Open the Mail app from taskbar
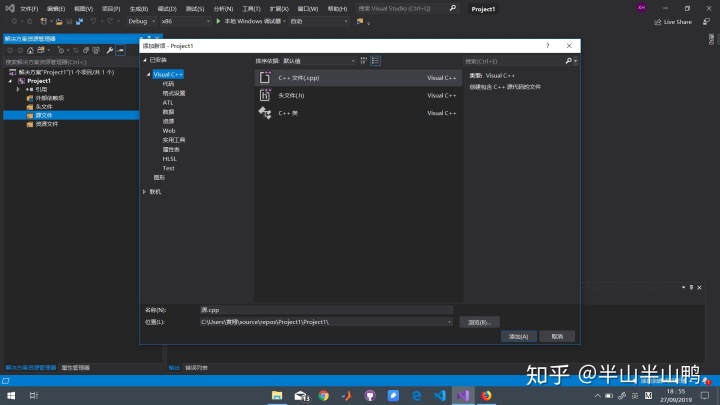720x405 pixels. pos(301,395)
